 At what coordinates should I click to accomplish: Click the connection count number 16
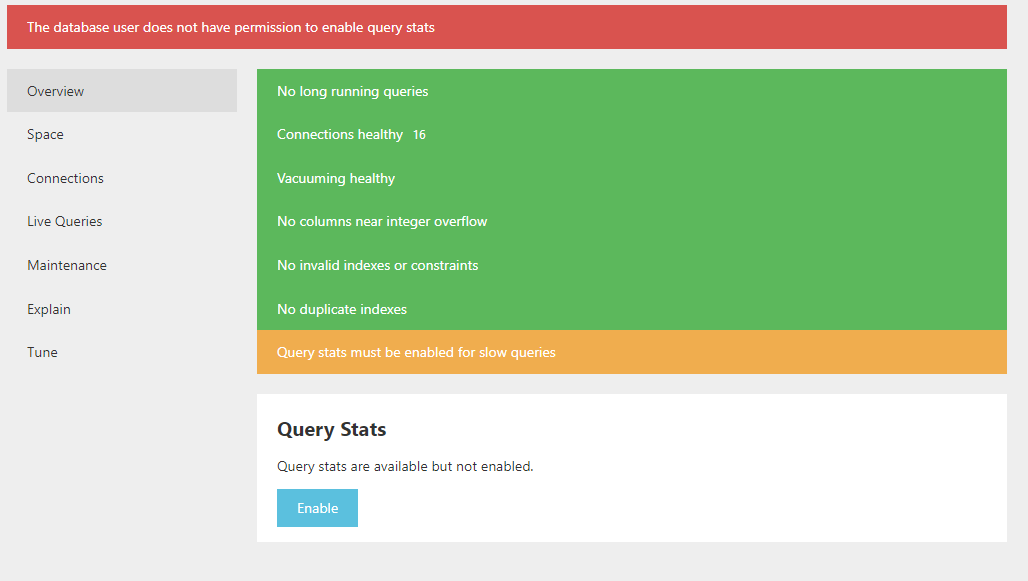click(x=419, y=135)
